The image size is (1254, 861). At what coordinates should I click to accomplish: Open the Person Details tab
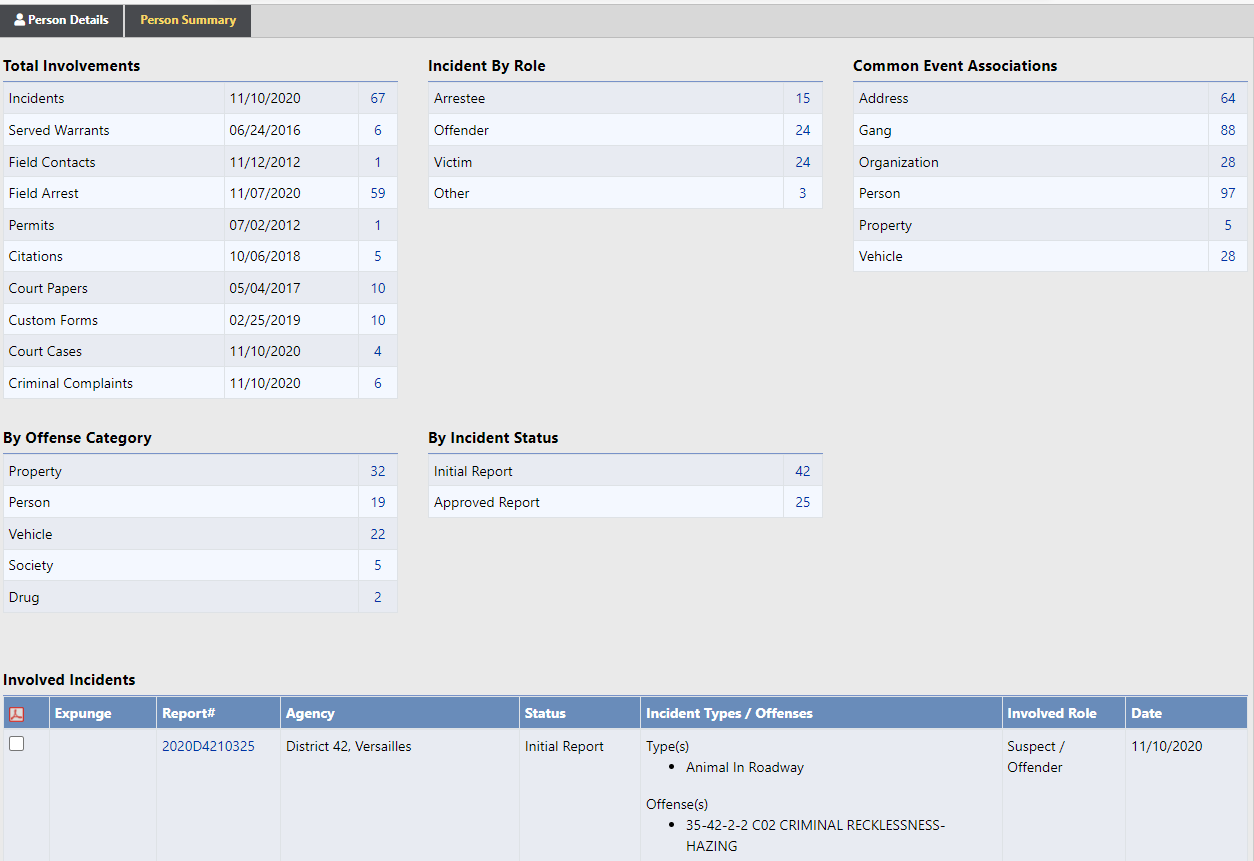[x=62, y=20]
